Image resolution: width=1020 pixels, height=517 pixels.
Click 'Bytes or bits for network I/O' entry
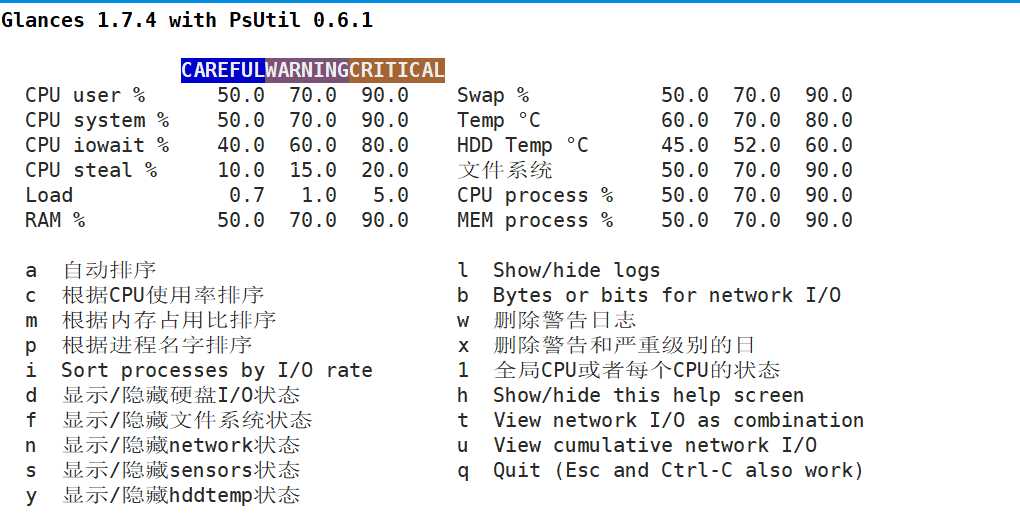pyautogui.click(x=666, y=295)
